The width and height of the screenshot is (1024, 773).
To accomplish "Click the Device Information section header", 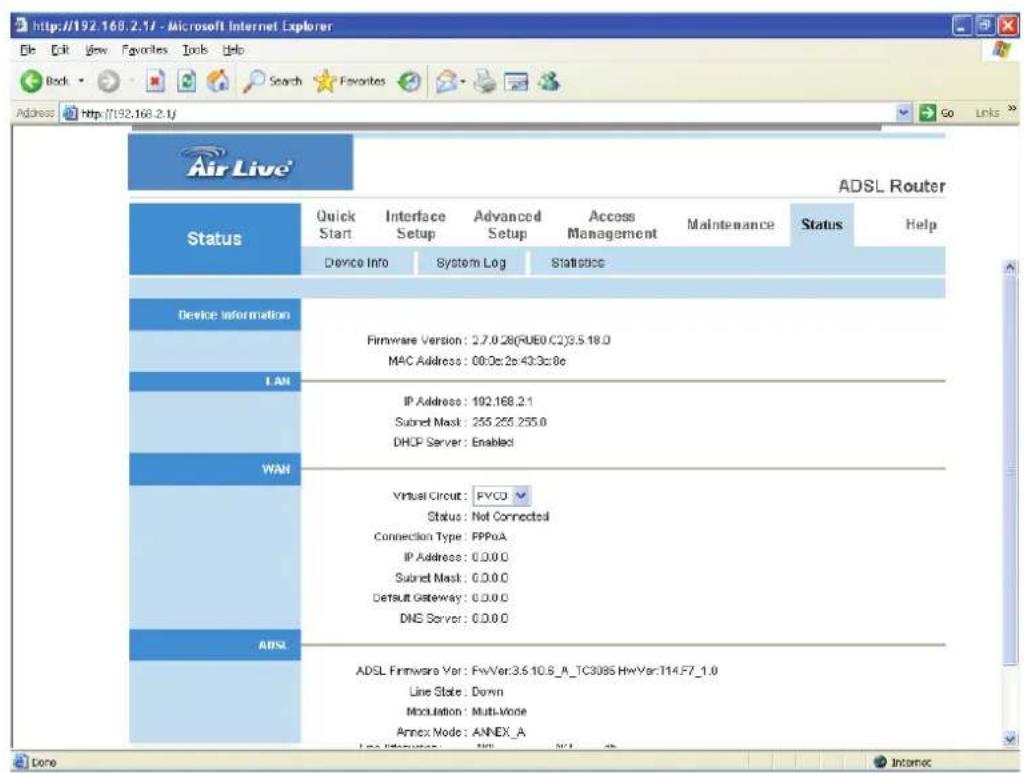I will [215, 315].
